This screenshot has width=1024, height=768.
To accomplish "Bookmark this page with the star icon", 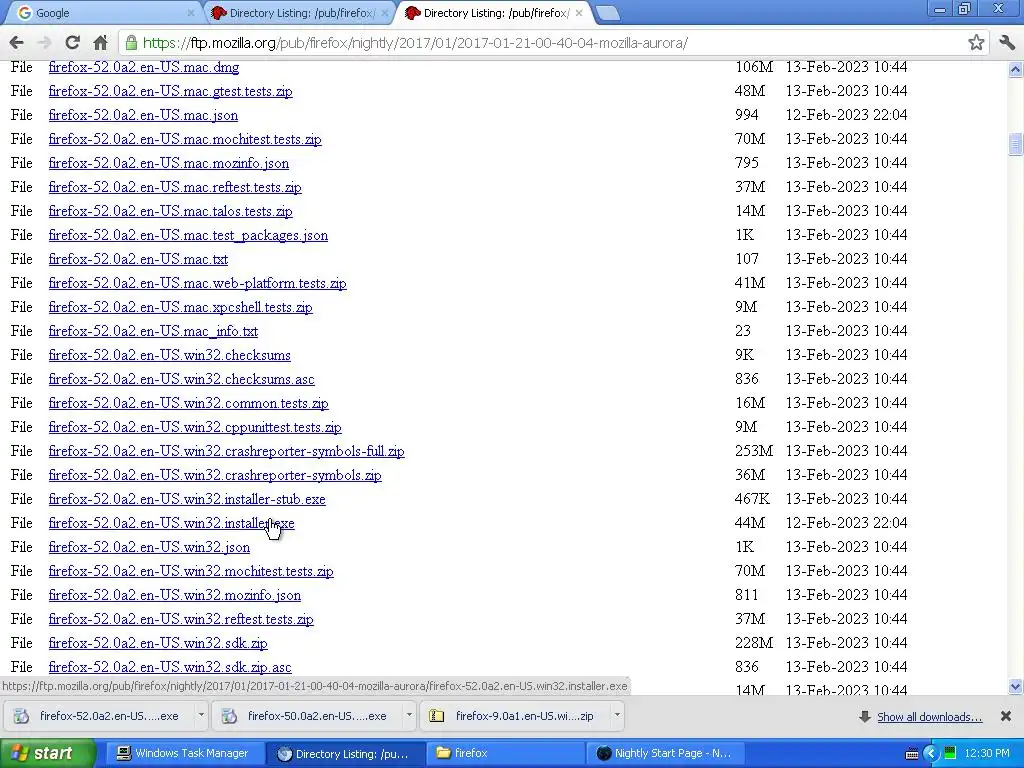I will coord(976,43).
